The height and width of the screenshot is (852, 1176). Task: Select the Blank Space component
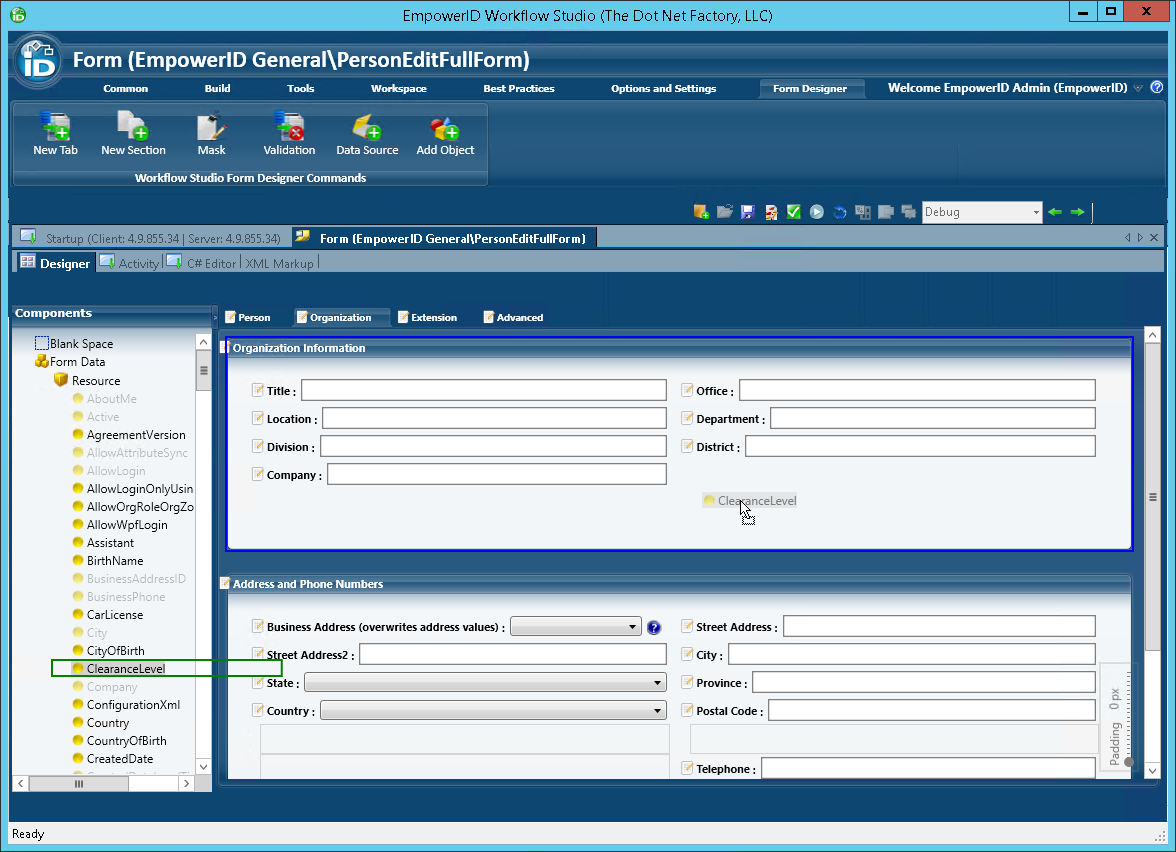(81, 344)
